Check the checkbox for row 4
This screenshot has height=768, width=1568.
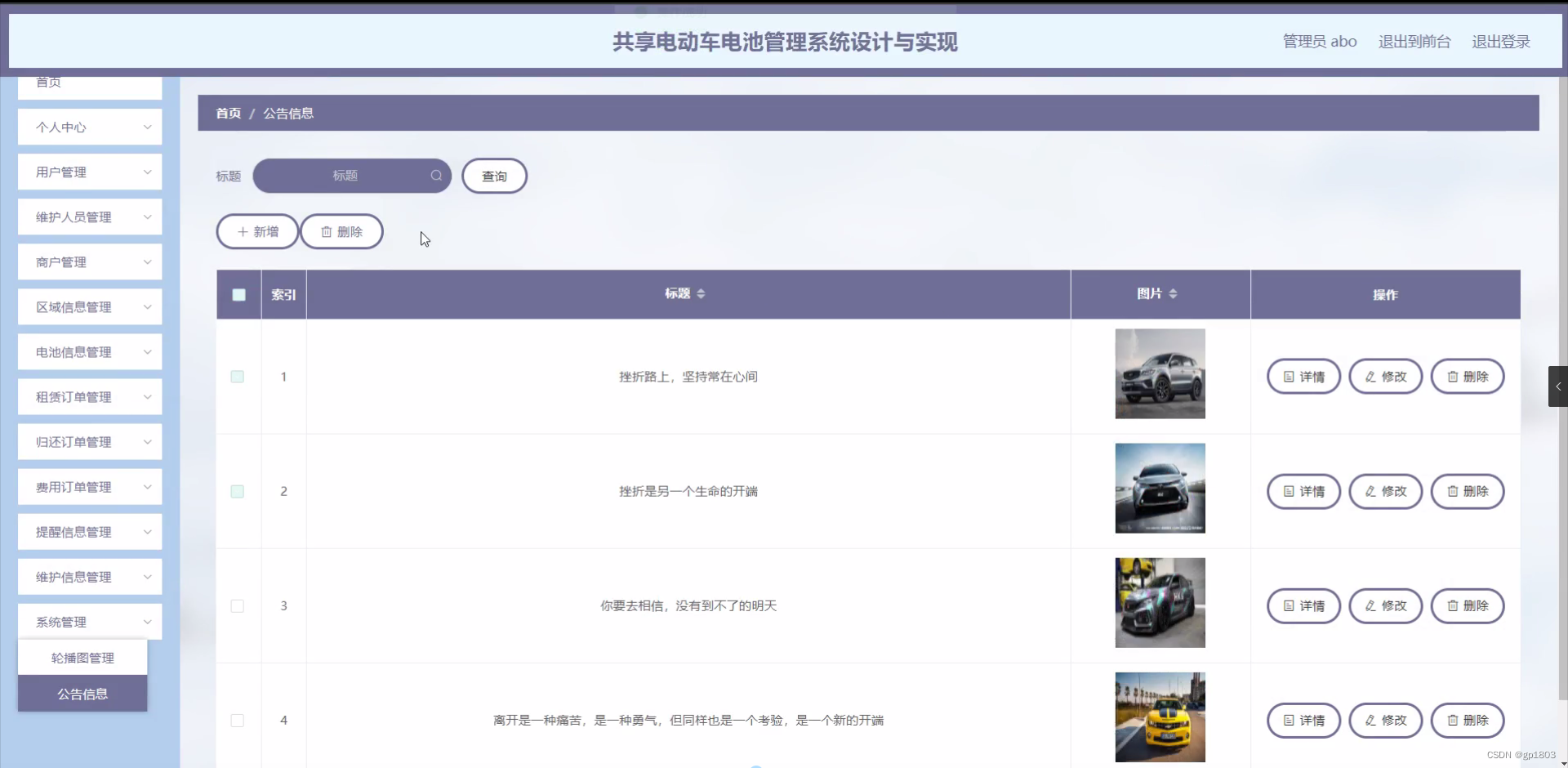click(238, 721)
